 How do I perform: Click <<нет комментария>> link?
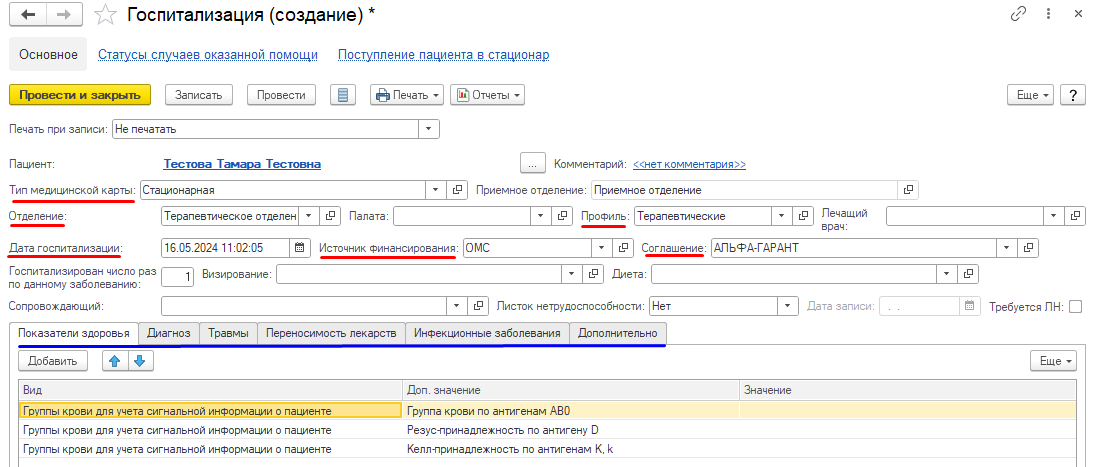[x=689, y=164]
